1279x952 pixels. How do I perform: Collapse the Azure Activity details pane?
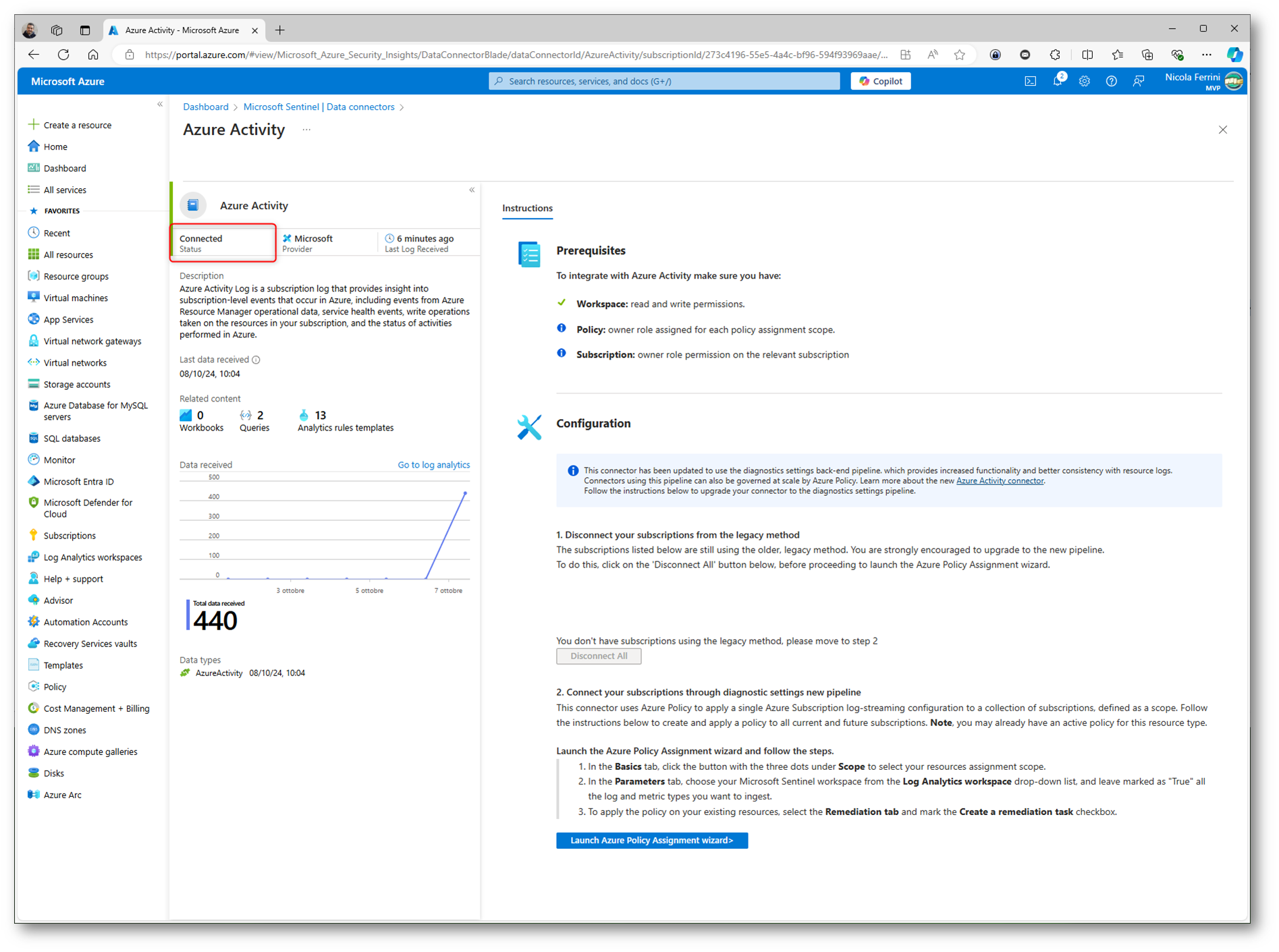[x=472, y=190]
